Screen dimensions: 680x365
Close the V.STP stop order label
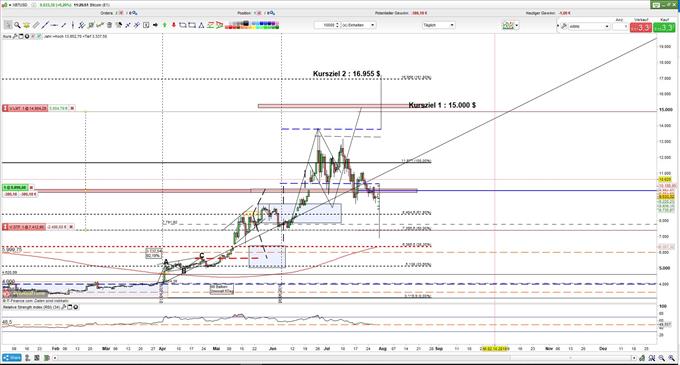[72, 227]
